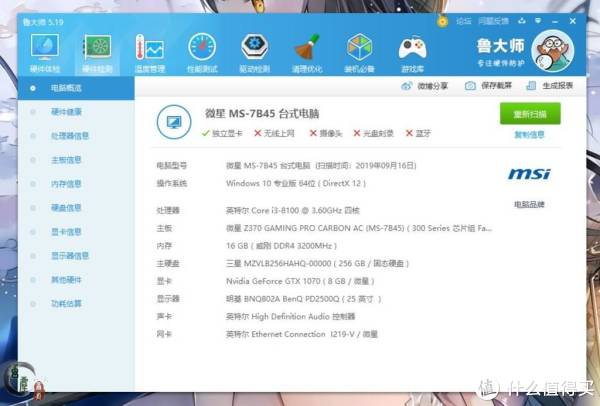Open the 游戏库 gamepad icon
Viewport: 600px width, 406px height.
412,52
